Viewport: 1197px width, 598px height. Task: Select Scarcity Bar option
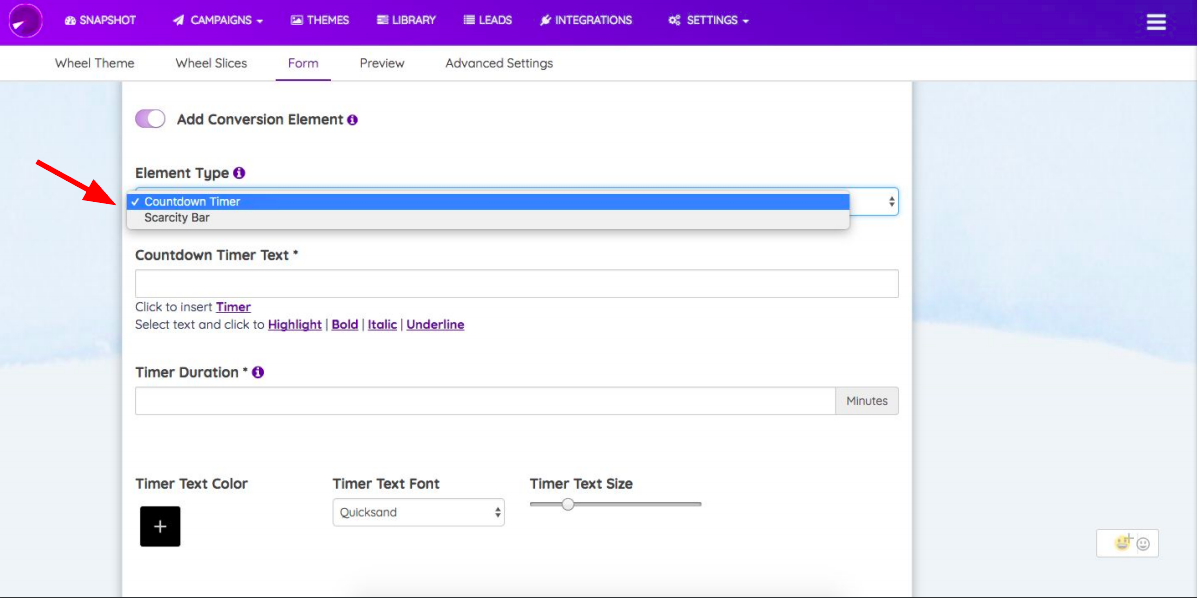[489, 218]
